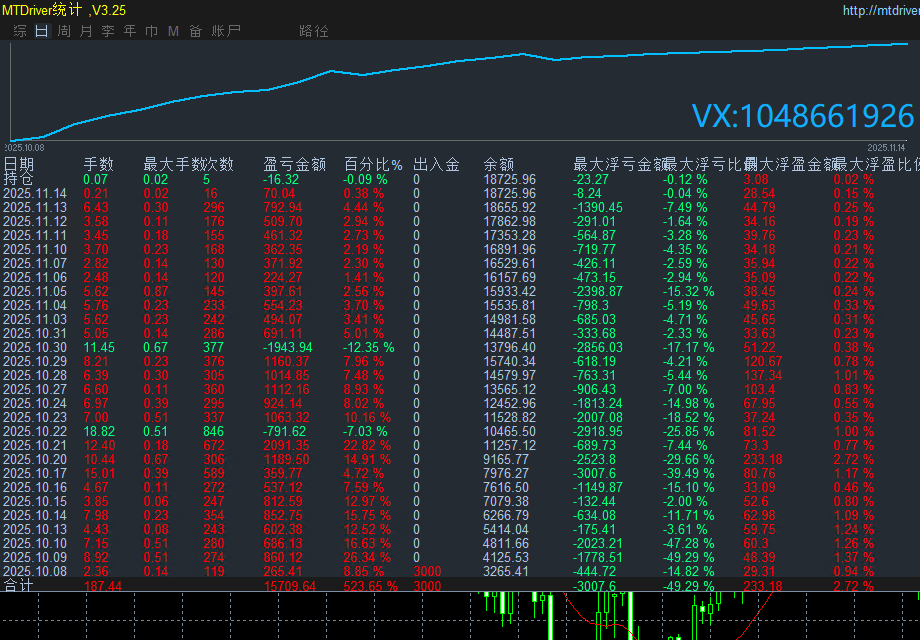Image resolution: width=920 pixels, height=640 pixels.
Task: Select the 2025.10.22 row date
Action: pos(35,431)
